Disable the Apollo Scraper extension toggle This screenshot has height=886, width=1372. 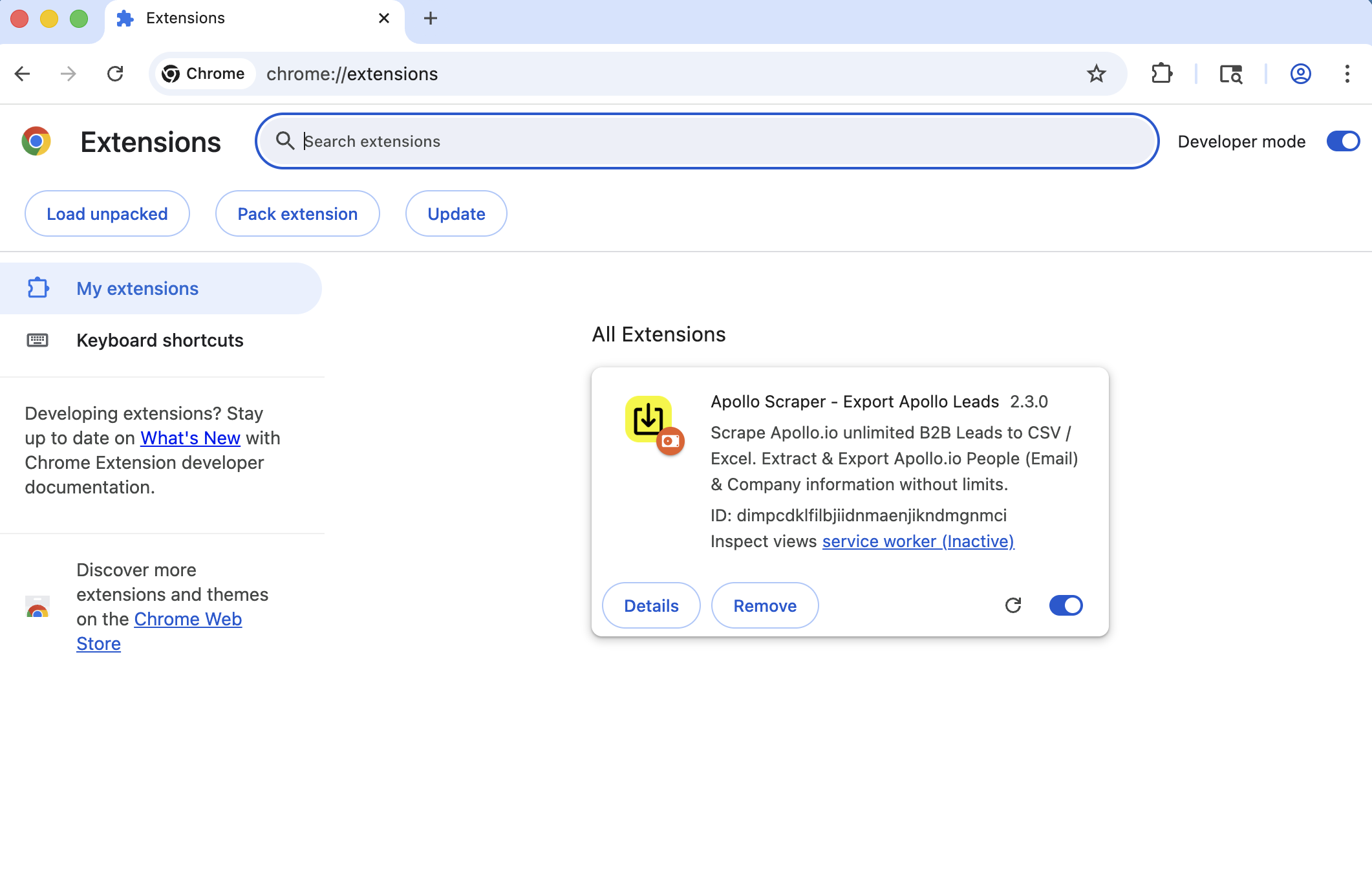[x=1066, y=605]
